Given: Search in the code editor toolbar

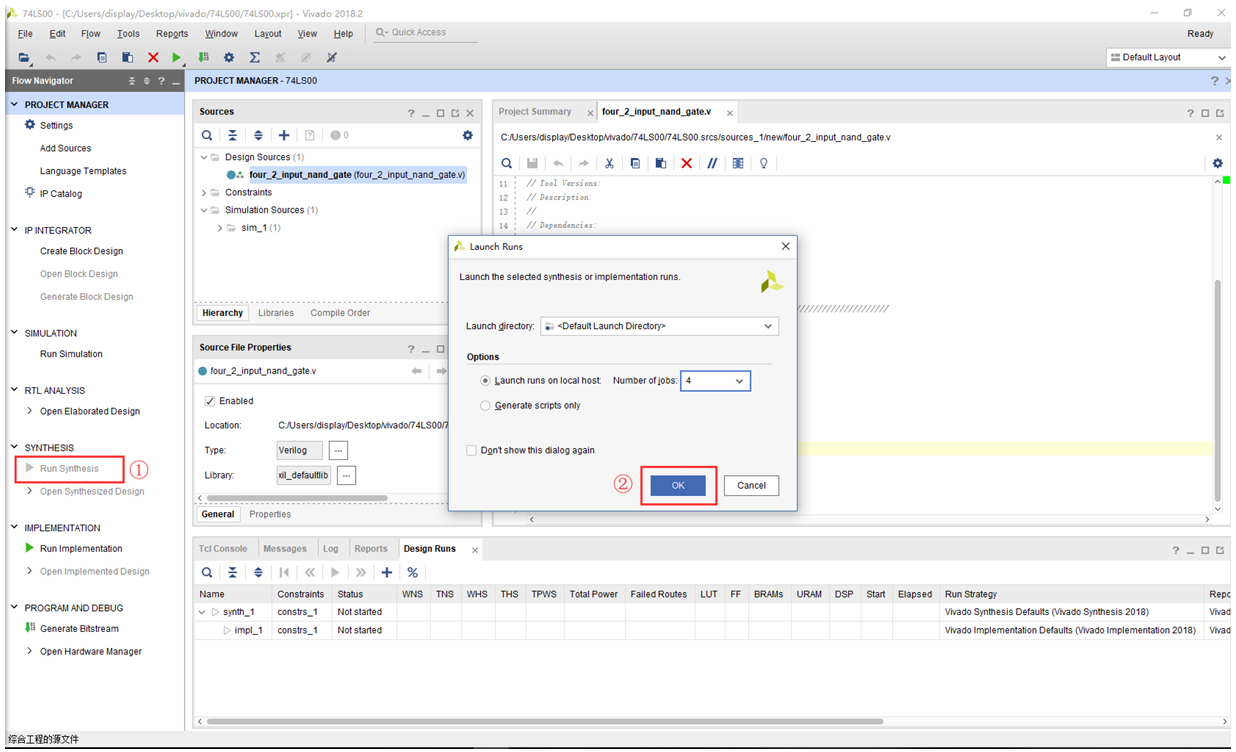Looking at the screenshot, I should click(507, 163).
